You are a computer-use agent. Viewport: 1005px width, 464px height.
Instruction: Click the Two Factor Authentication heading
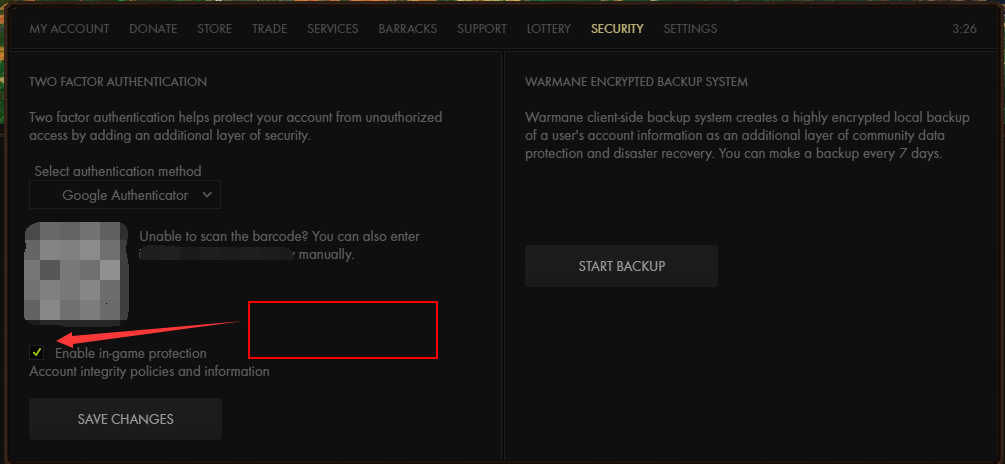pyautogui.click(x=118, y=81)
